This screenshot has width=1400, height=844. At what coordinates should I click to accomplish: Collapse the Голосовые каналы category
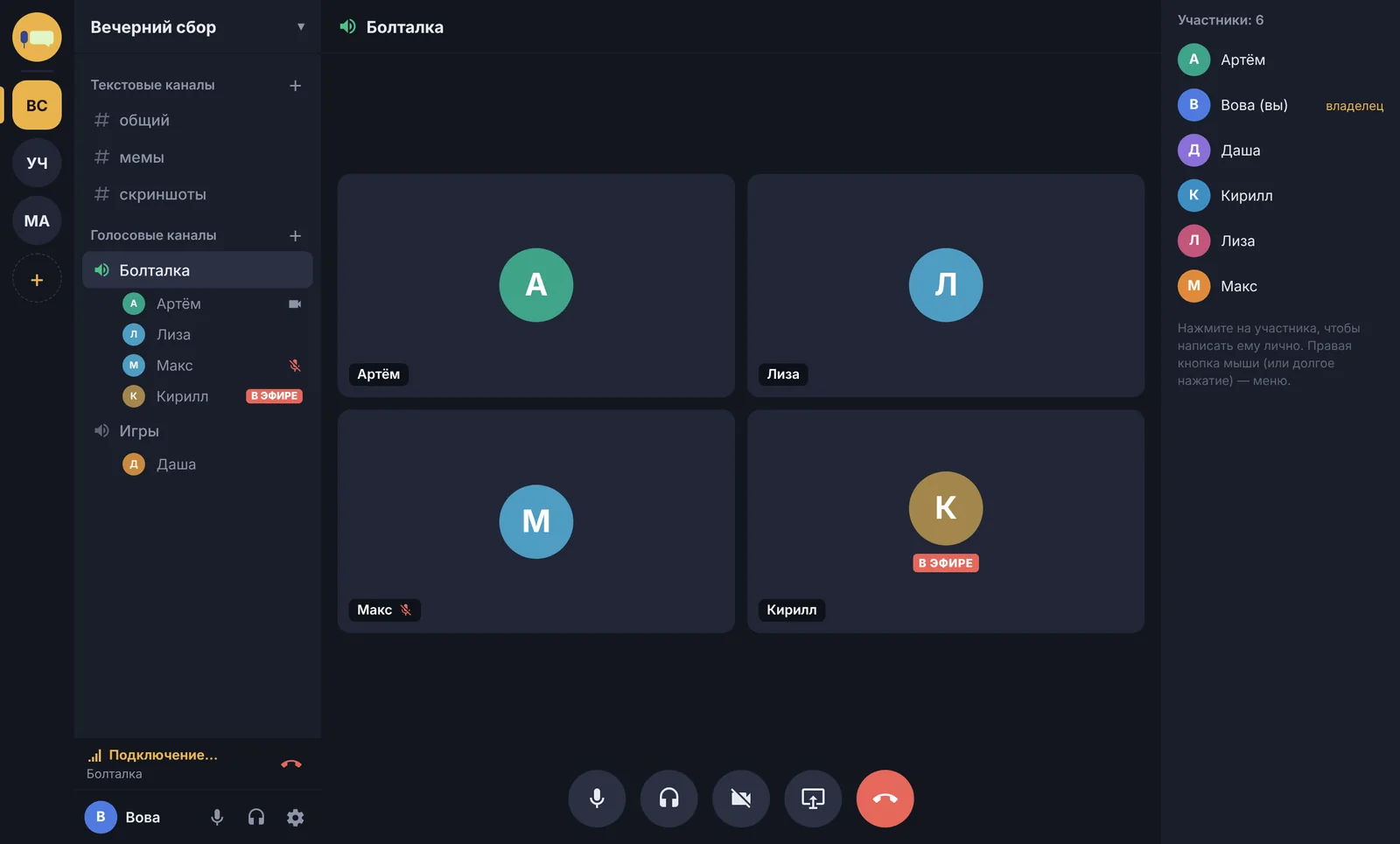[153, 235]
